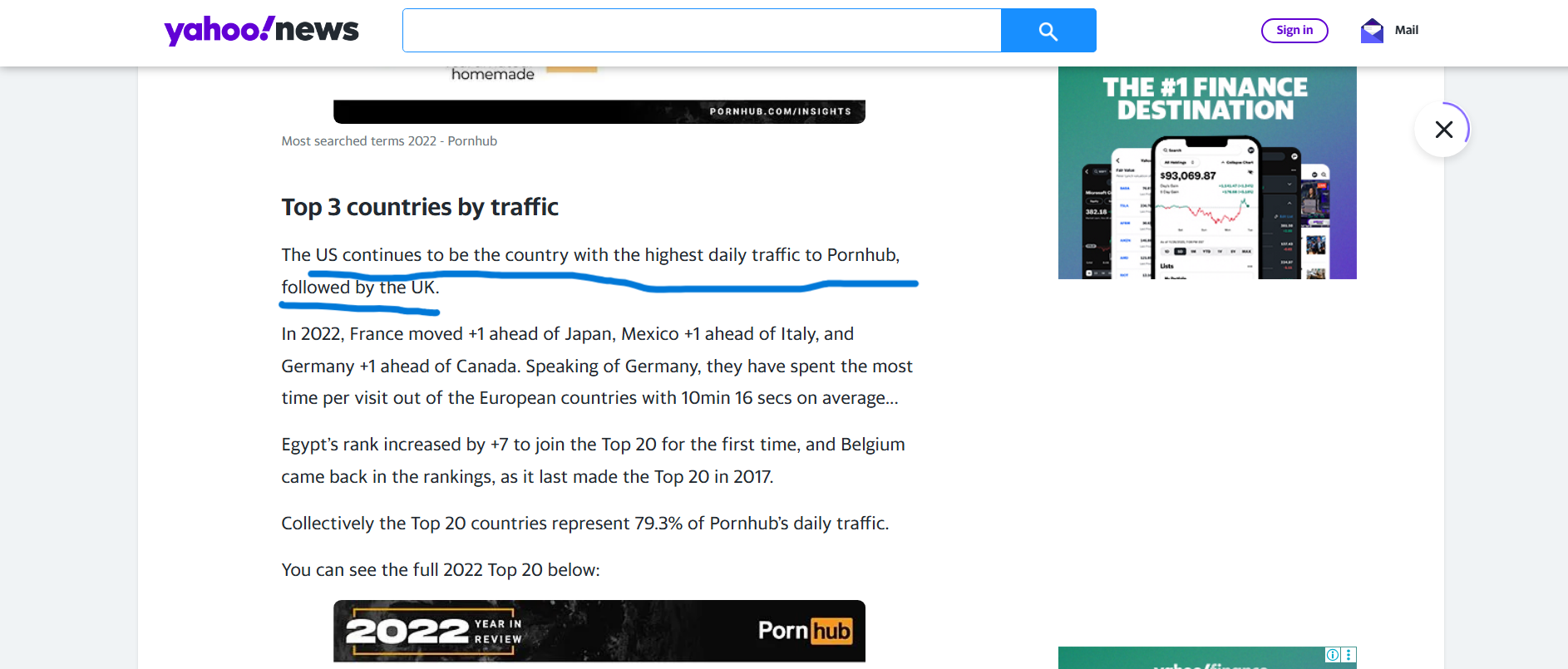Click the Sign in button

(1294, 30)
